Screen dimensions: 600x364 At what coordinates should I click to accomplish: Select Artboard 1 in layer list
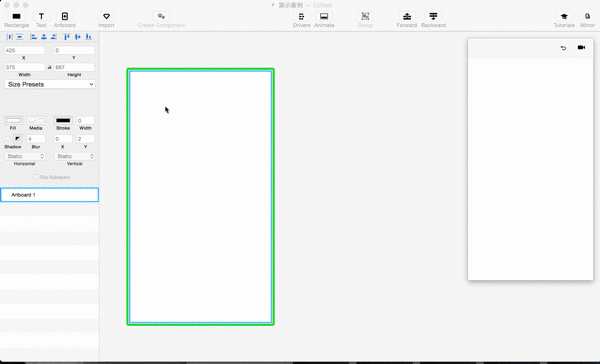tap(49, 195)
